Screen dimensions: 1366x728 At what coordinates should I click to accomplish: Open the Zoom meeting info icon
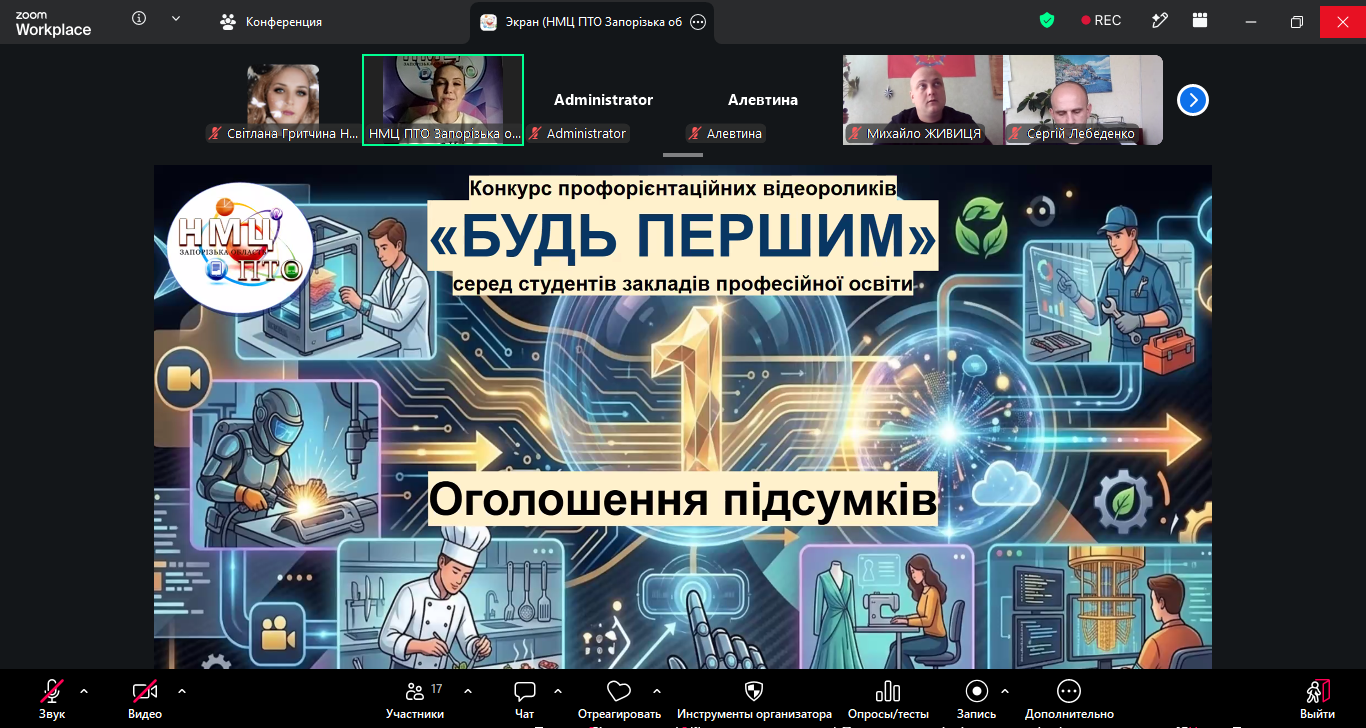(139, 19)
